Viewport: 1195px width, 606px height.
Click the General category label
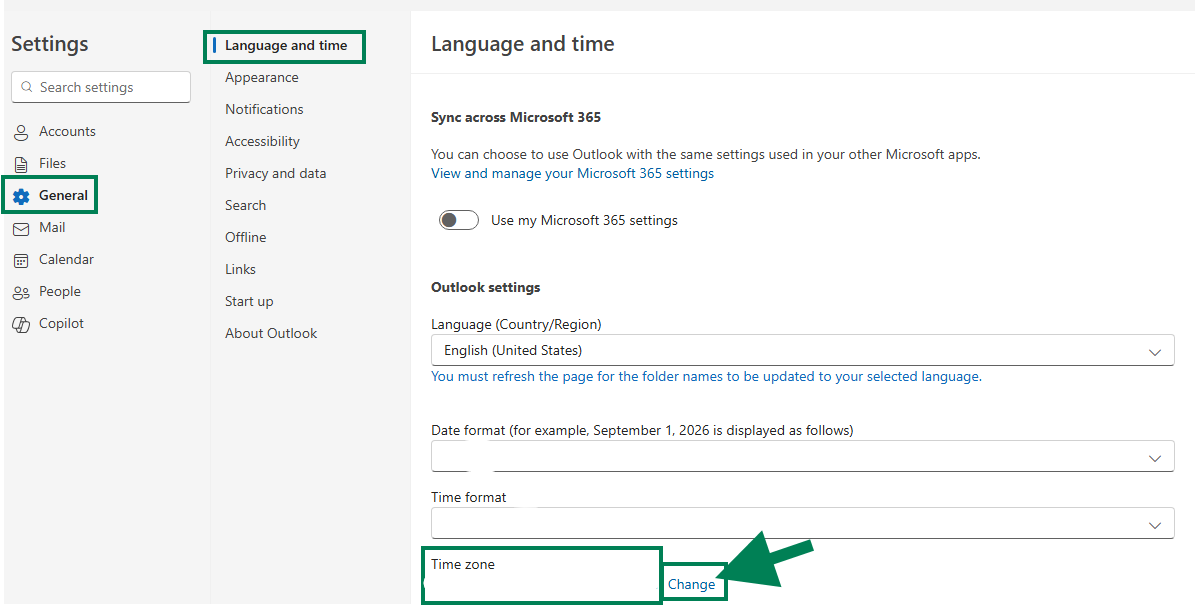click(x=63, y=196)
